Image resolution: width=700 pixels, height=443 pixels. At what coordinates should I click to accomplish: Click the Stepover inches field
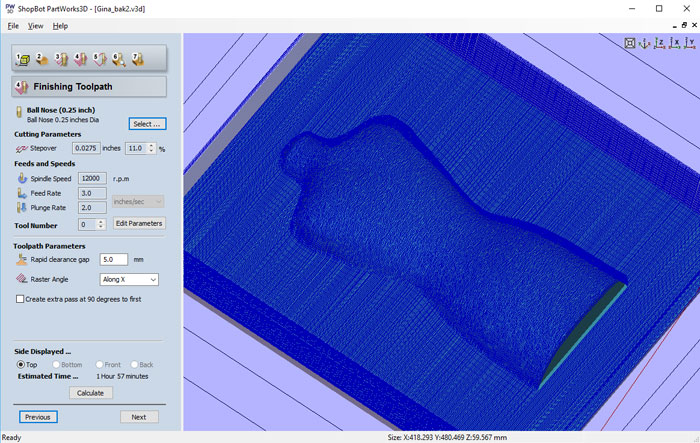(x=86, y=148)
